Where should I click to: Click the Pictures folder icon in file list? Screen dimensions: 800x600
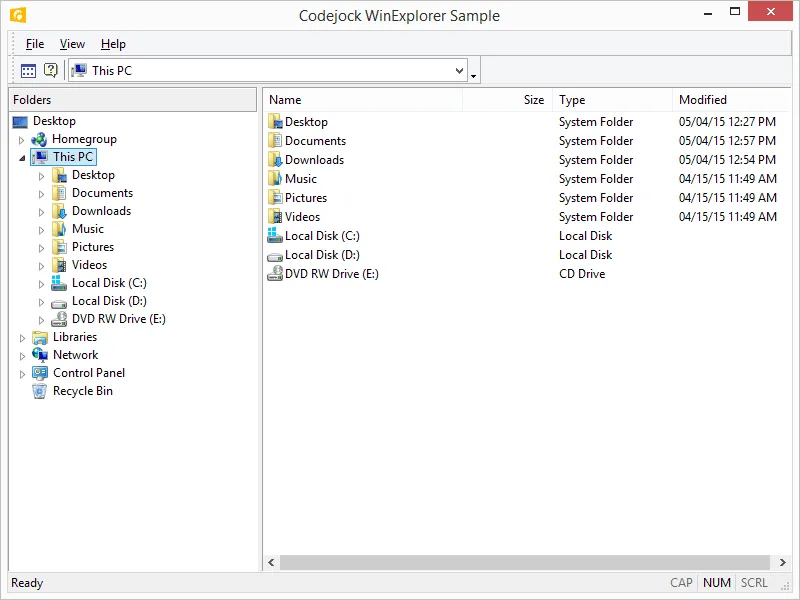pos(275,198)
